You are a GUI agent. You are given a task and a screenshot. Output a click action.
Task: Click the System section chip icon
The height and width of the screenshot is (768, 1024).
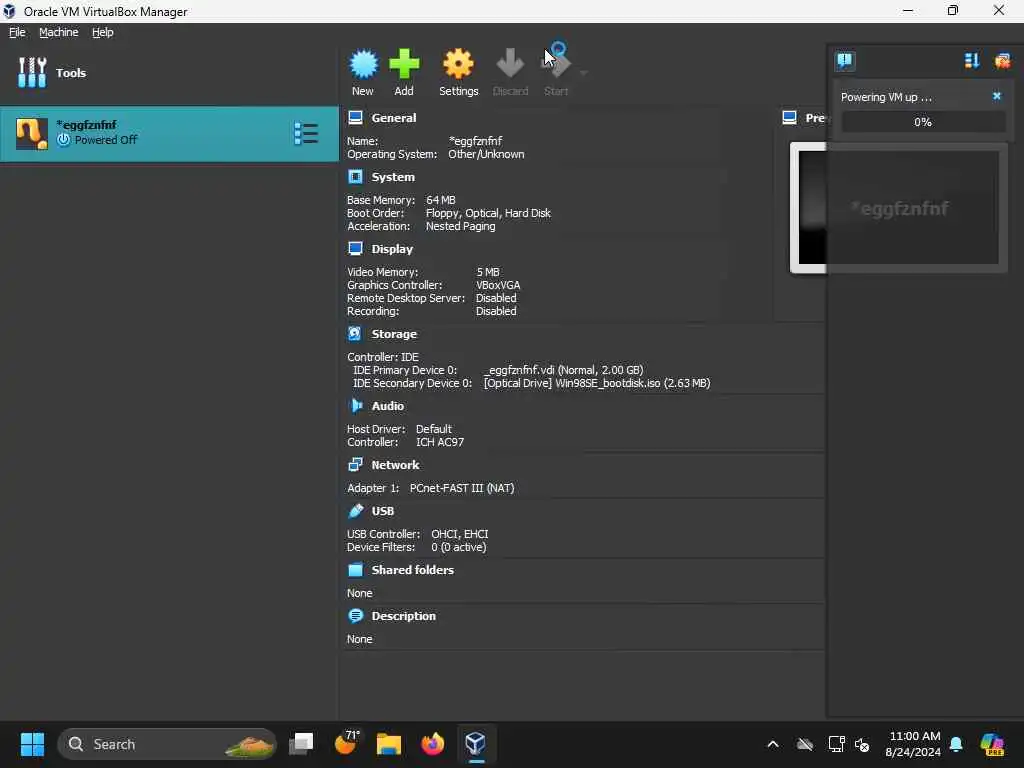point(355,177)
